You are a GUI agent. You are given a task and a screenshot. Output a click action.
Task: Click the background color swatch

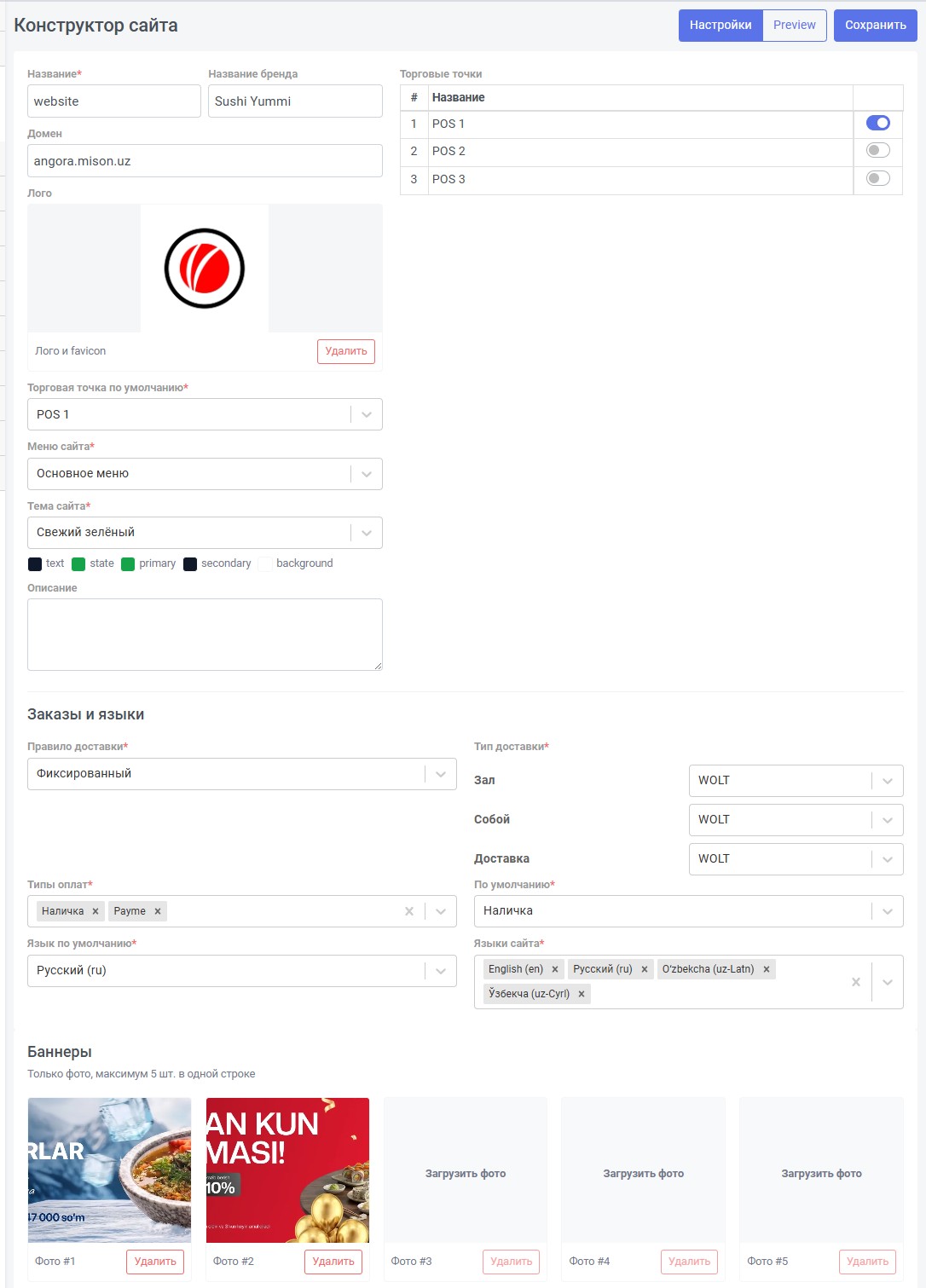point(265,563)
